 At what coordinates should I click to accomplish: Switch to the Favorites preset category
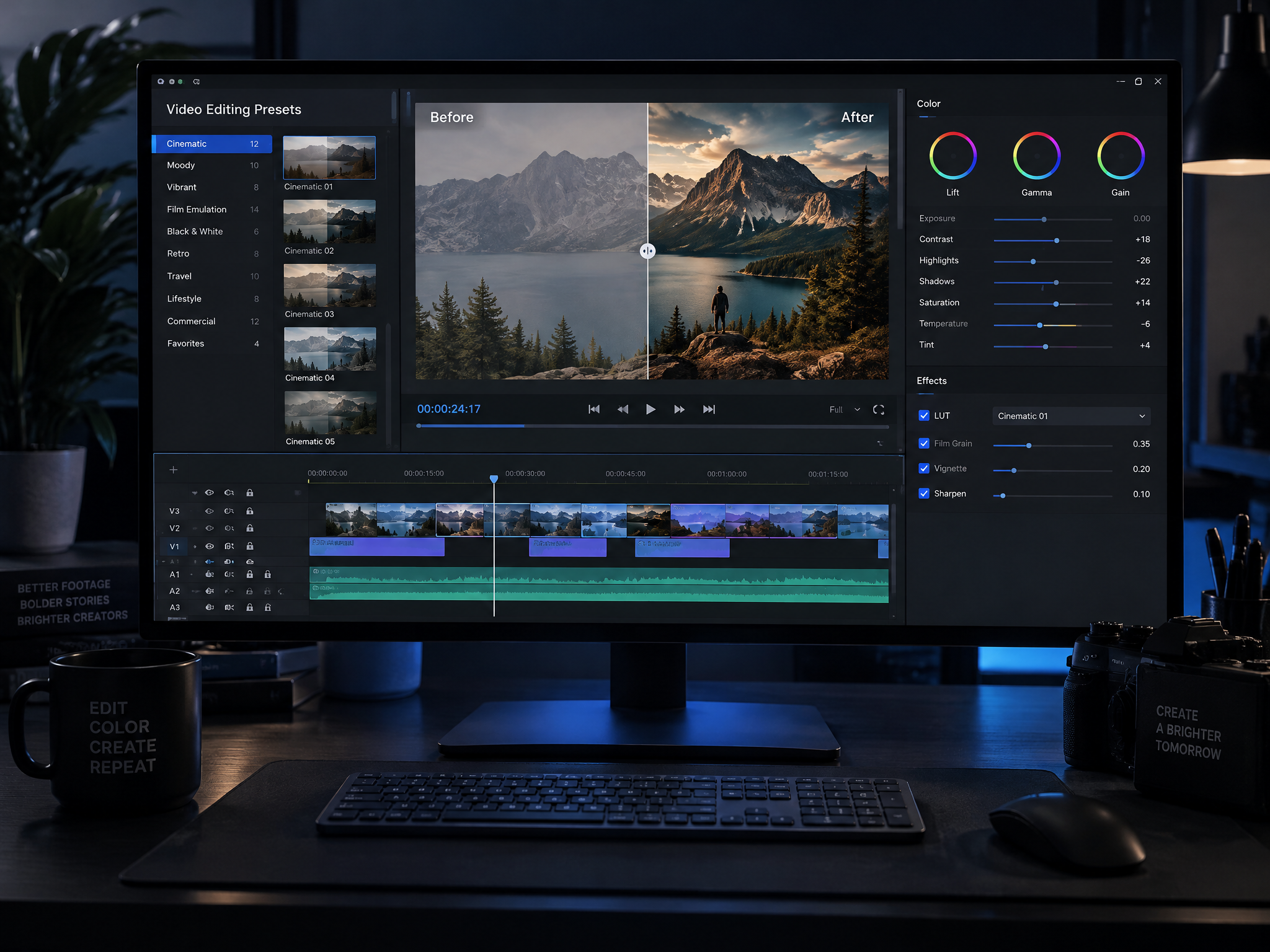(x=212, y=343)
